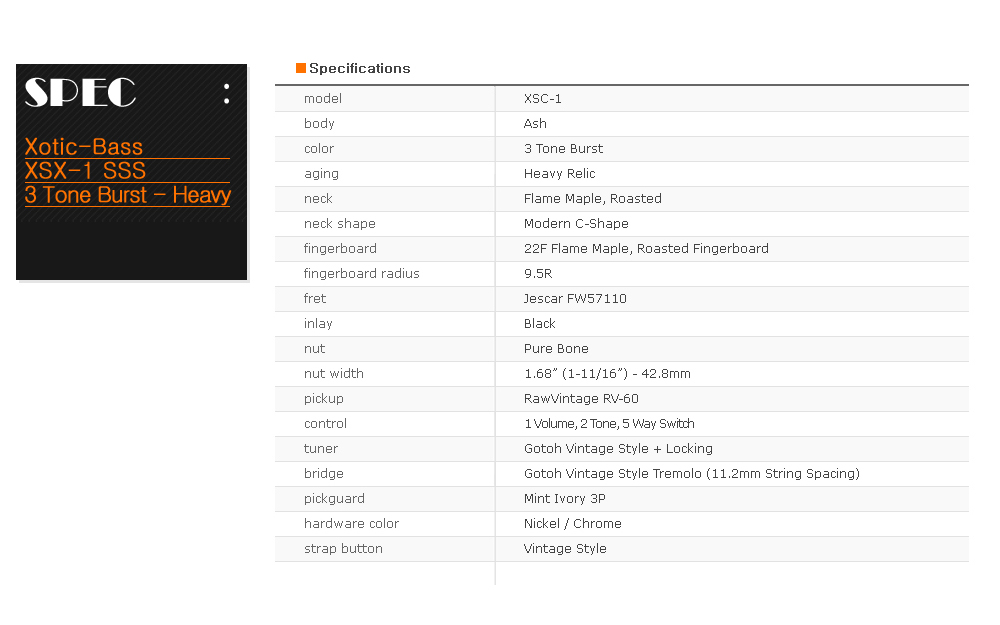Click the XSX-1 SSS link

[x=85, y=171]
